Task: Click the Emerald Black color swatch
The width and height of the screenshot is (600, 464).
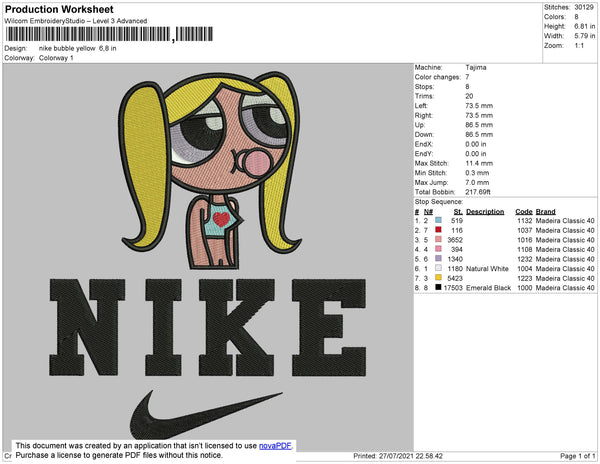Action: click(x=438, y=287)
